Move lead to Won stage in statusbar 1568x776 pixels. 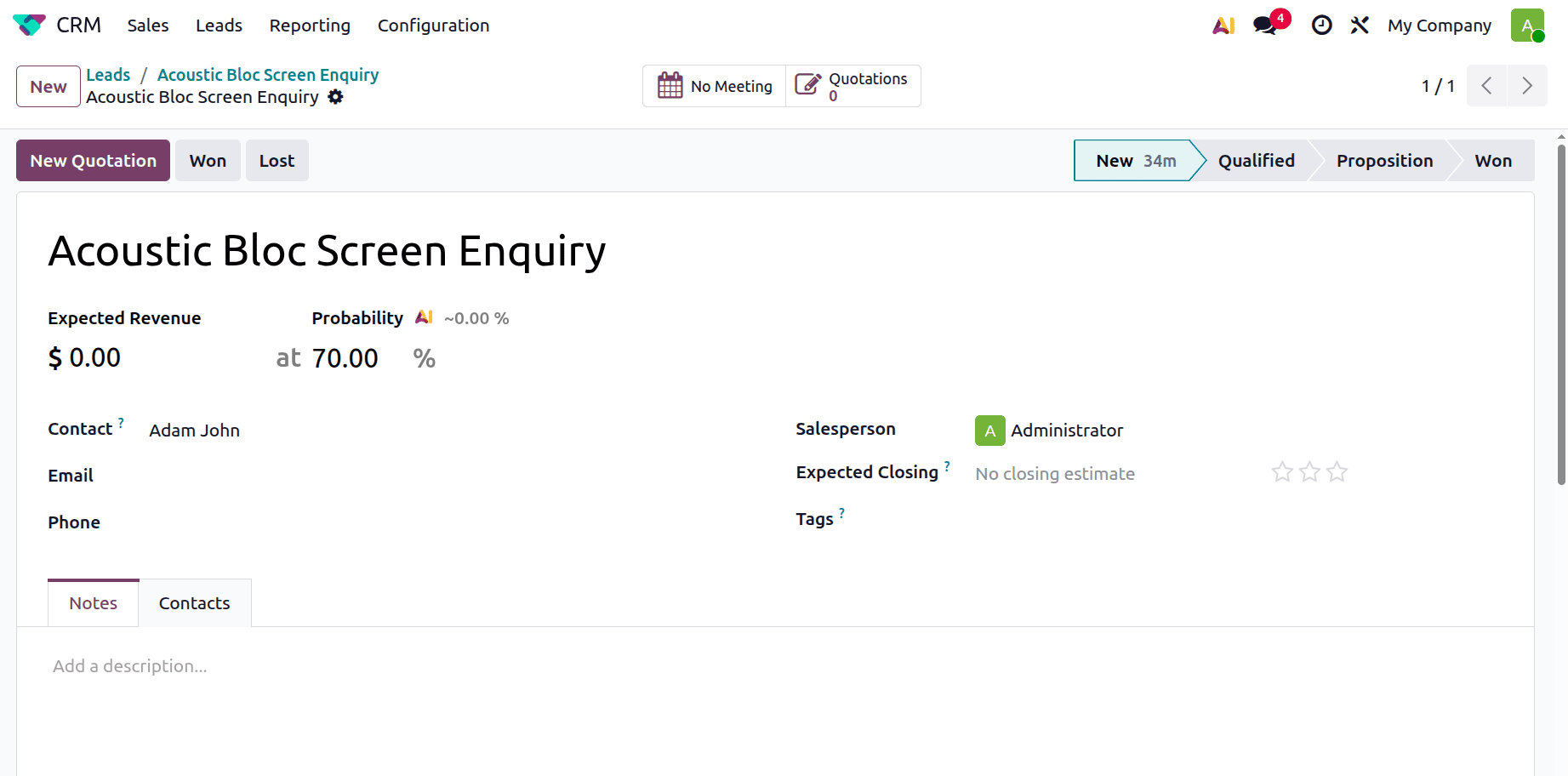click(1493, 161)
